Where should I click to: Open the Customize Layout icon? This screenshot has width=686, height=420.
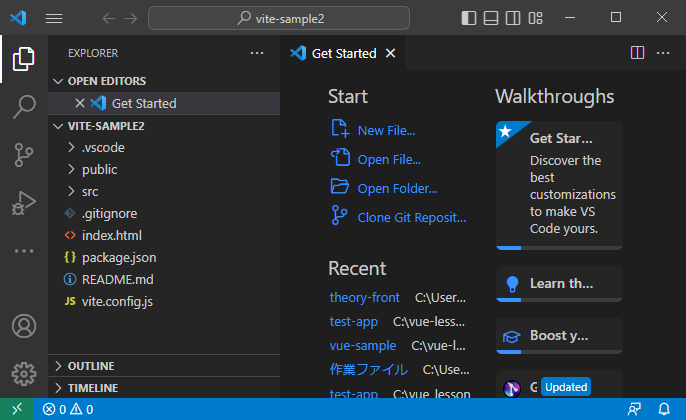535,18
